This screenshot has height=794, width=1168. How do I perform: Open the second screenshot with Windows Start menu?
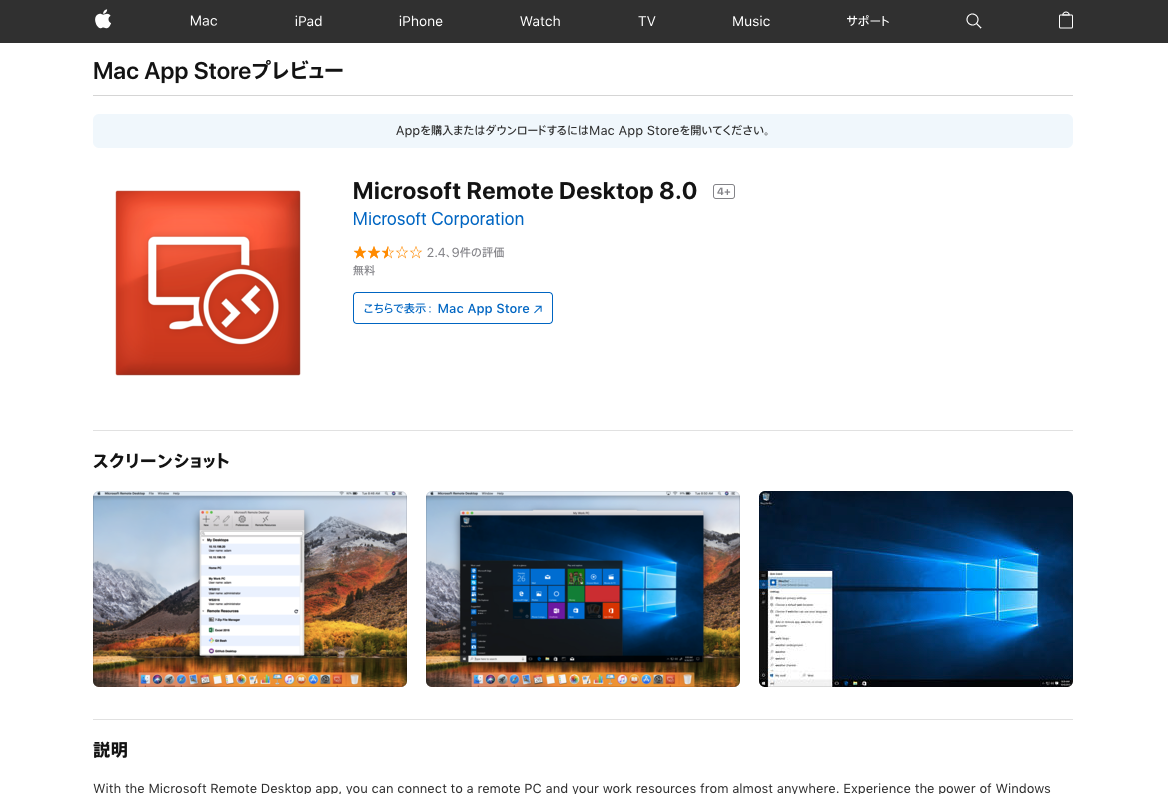(x=583, y=588)
